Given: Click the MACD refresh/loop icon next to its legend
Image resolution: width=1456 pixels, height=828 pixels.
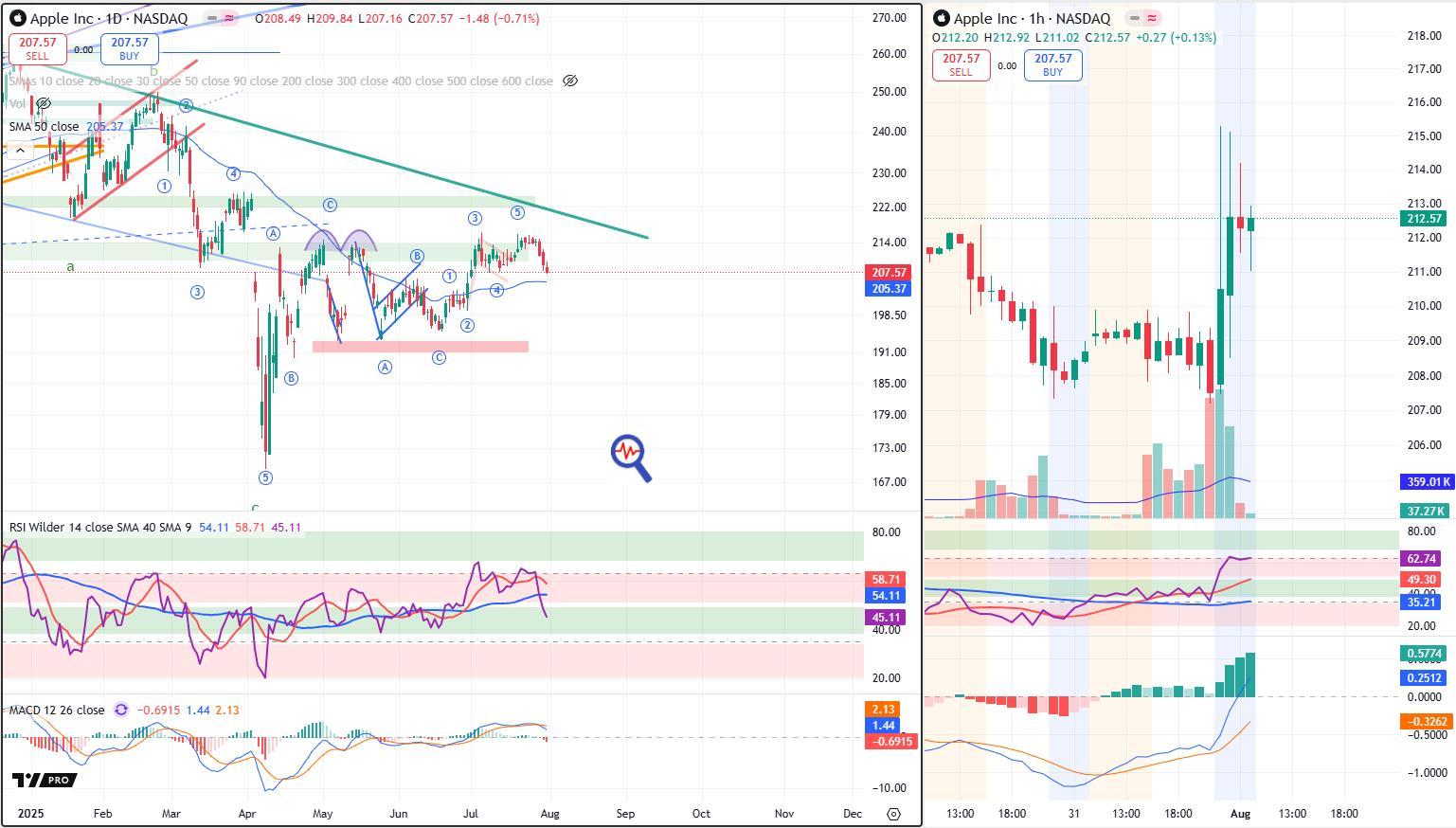Looking at the screenshot, I should coord(121,710).
